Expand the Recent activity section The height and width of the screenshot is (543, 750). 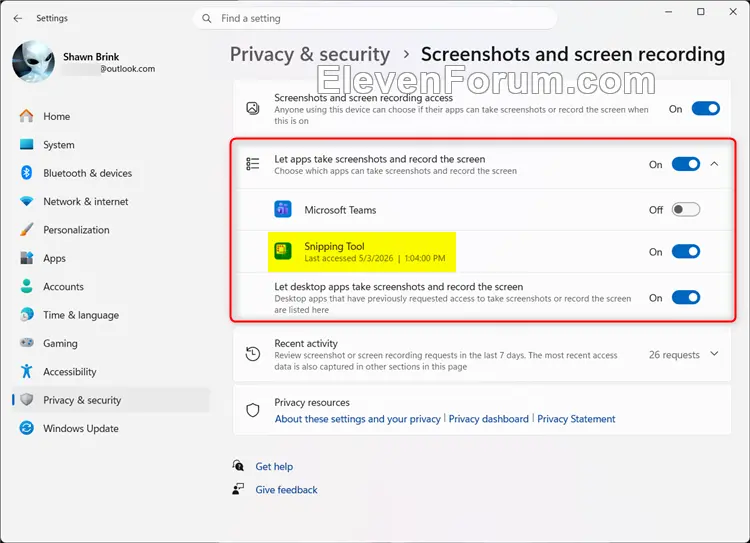[714, 354]
